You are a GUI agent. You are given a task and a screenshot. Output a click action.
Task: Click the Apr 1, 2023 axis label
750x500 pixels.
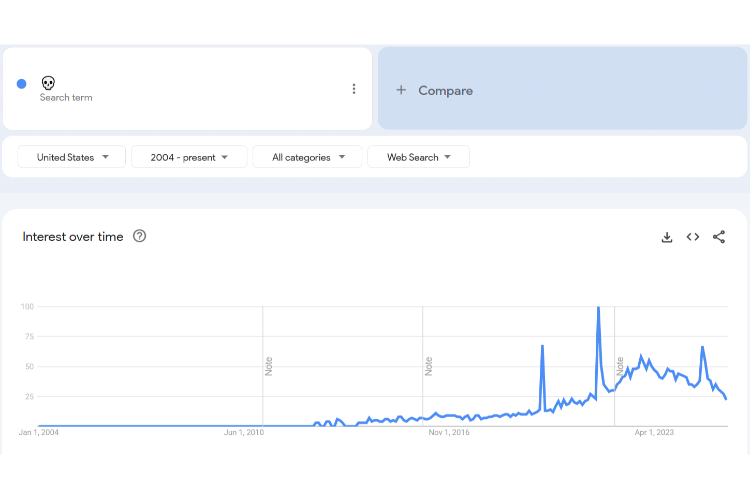[x=655, y=433]
